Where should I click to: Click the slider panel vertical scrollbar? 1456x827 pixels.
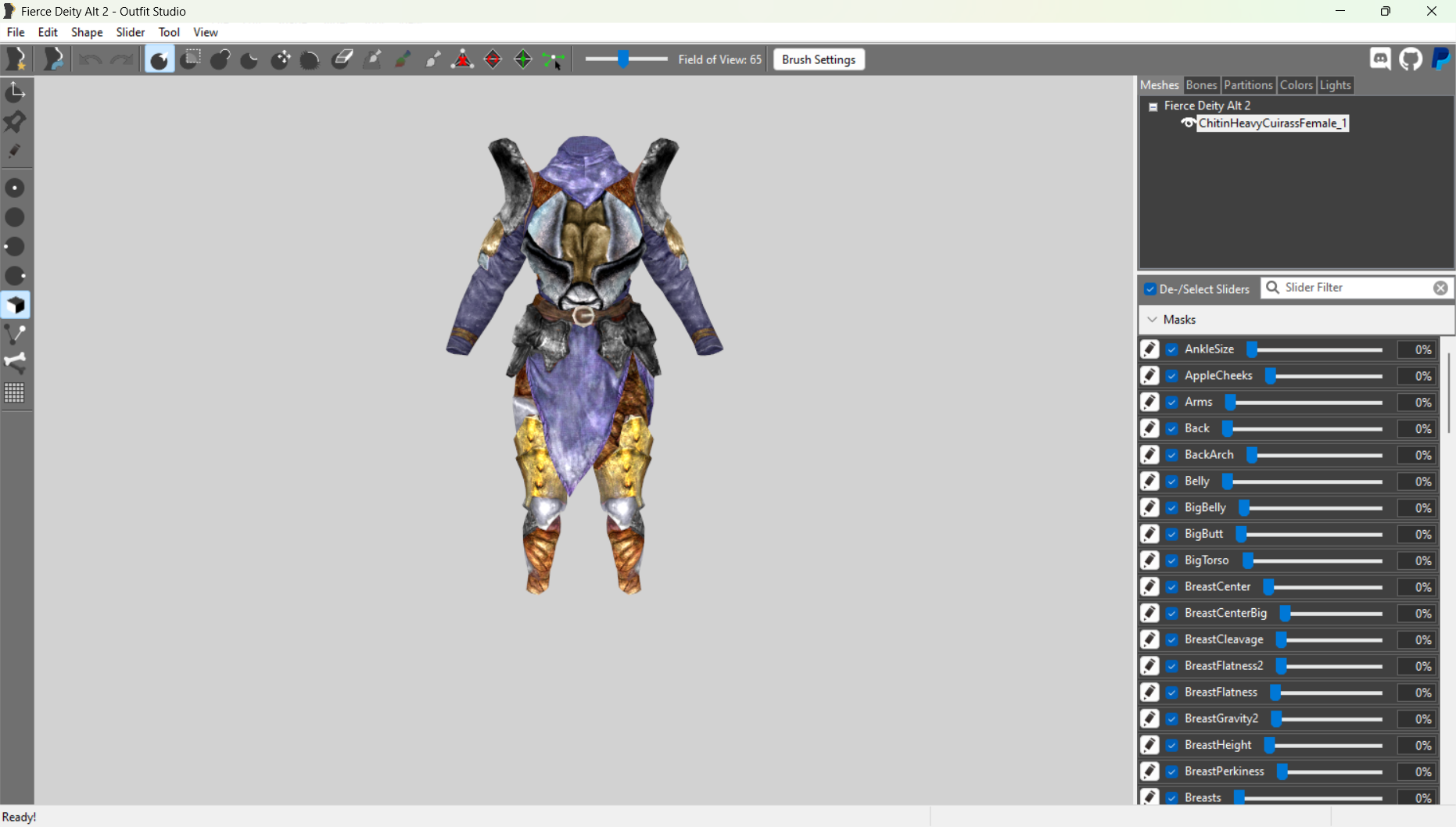(x=1449, y=393)
